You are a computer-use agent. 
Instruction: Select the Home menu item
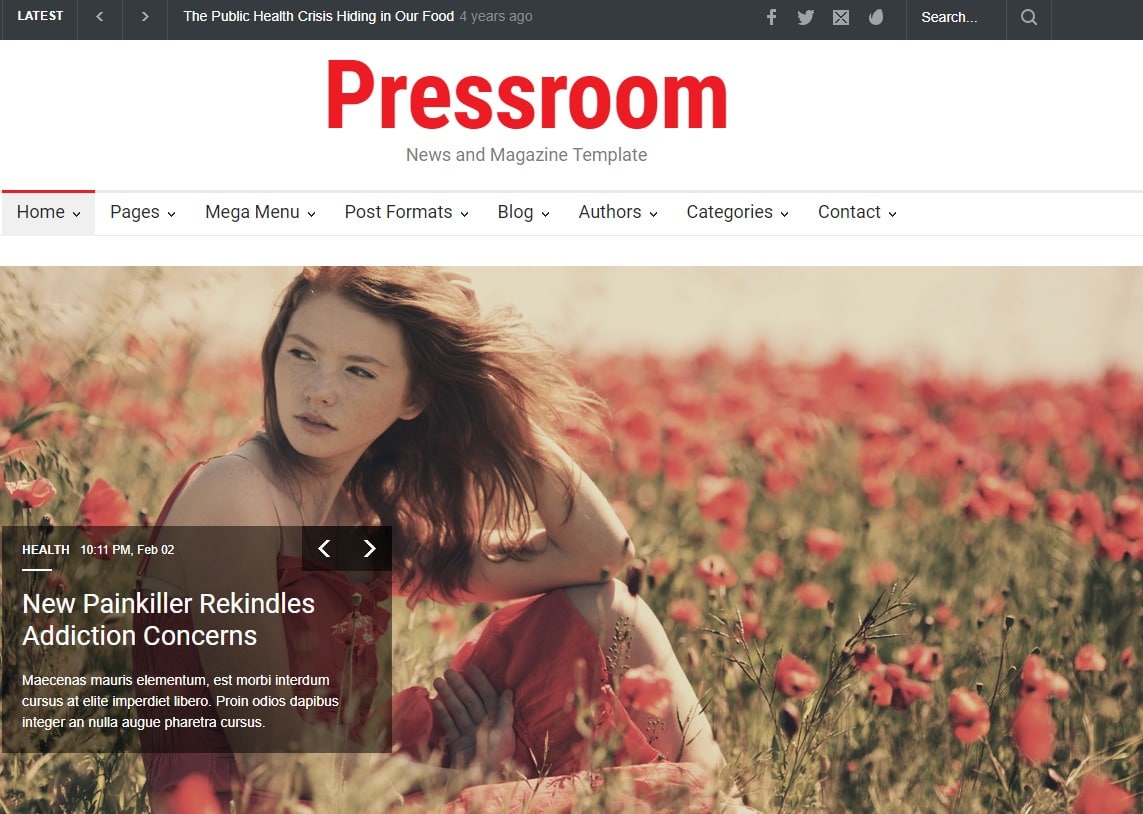(x=40, y=212)
